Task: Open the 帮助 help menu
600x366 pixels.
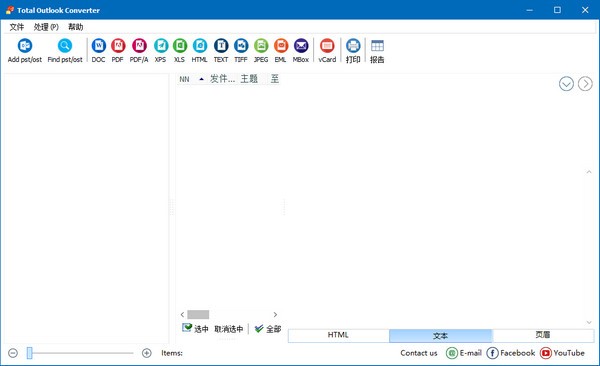Action: [75, 27]
